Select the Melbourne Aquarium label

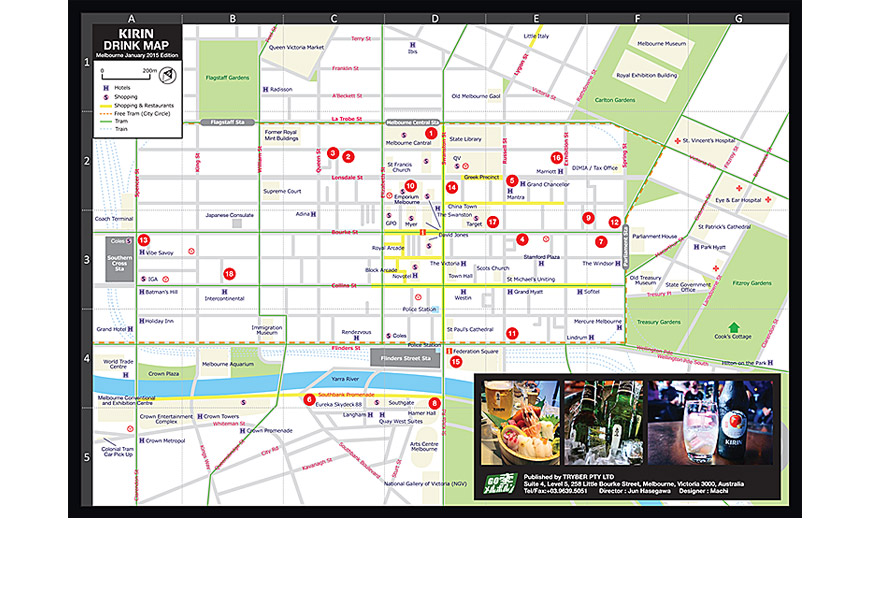[228, 364]
